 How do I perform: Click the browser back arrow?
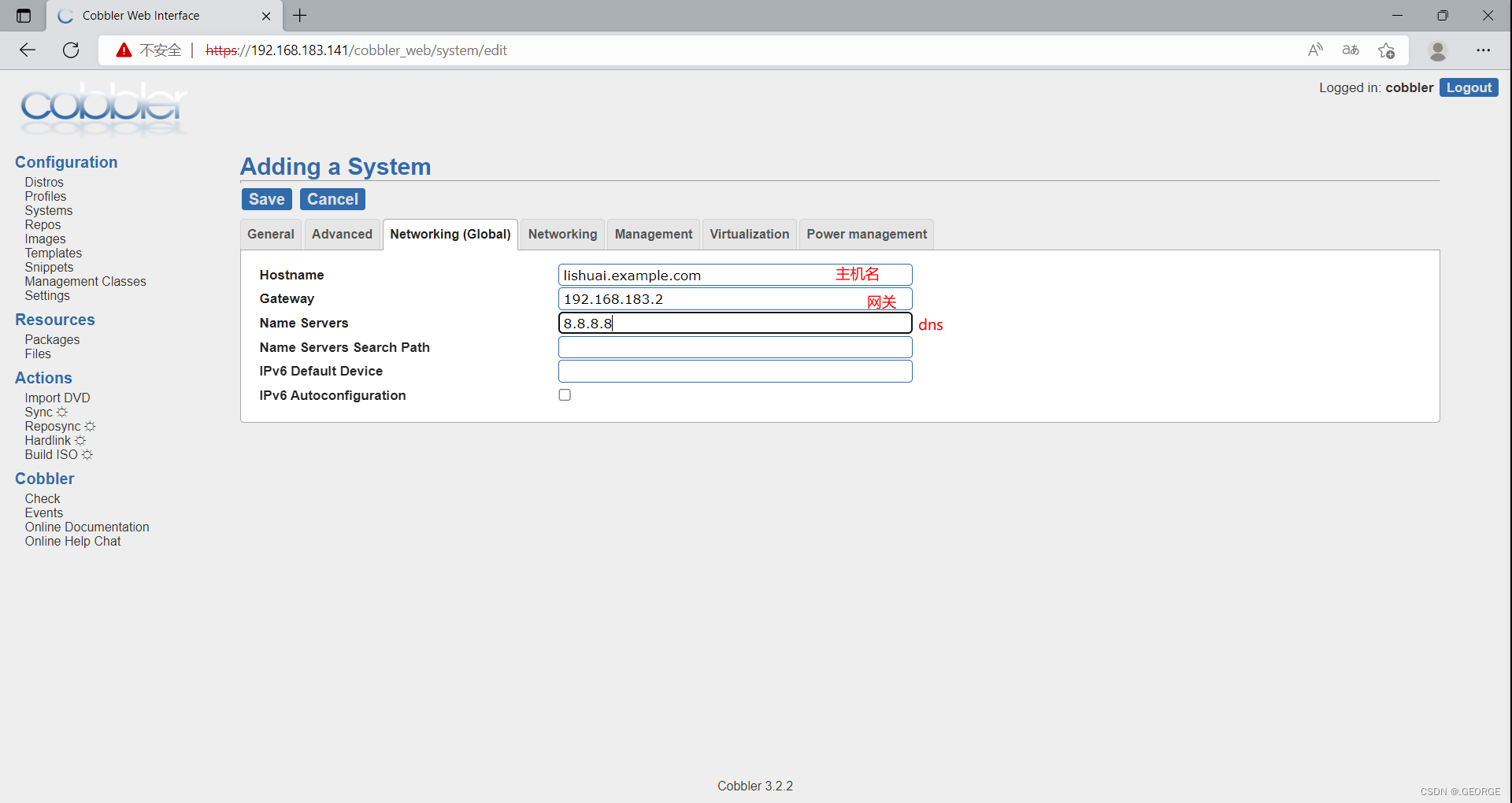point(28,50)
